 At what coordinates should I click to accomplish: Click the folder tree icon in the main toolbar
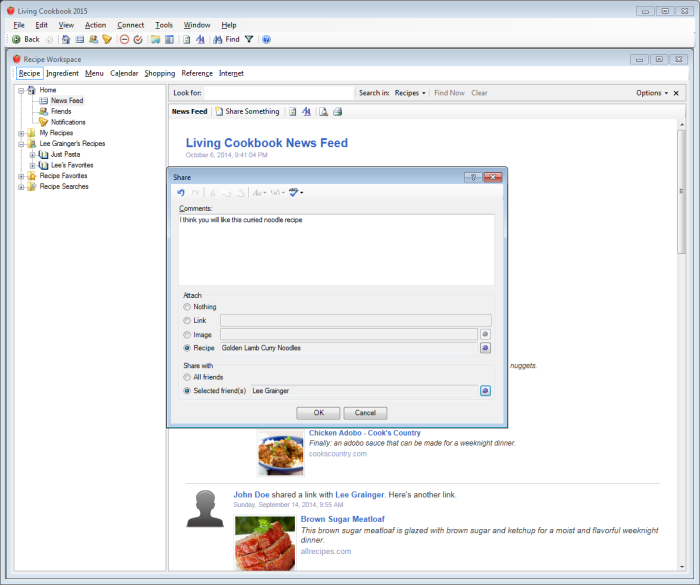click(155, 39)
